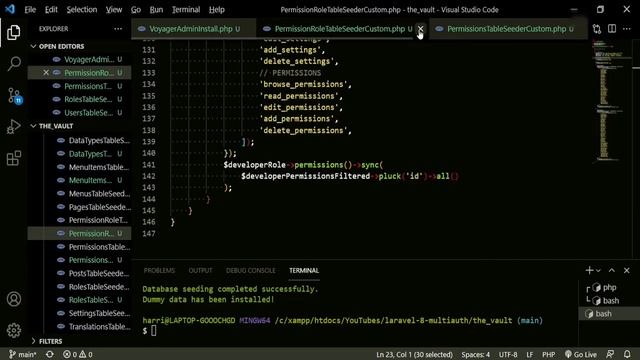Change end of line sequence LF
640x360 pixels.
[529, 354]
